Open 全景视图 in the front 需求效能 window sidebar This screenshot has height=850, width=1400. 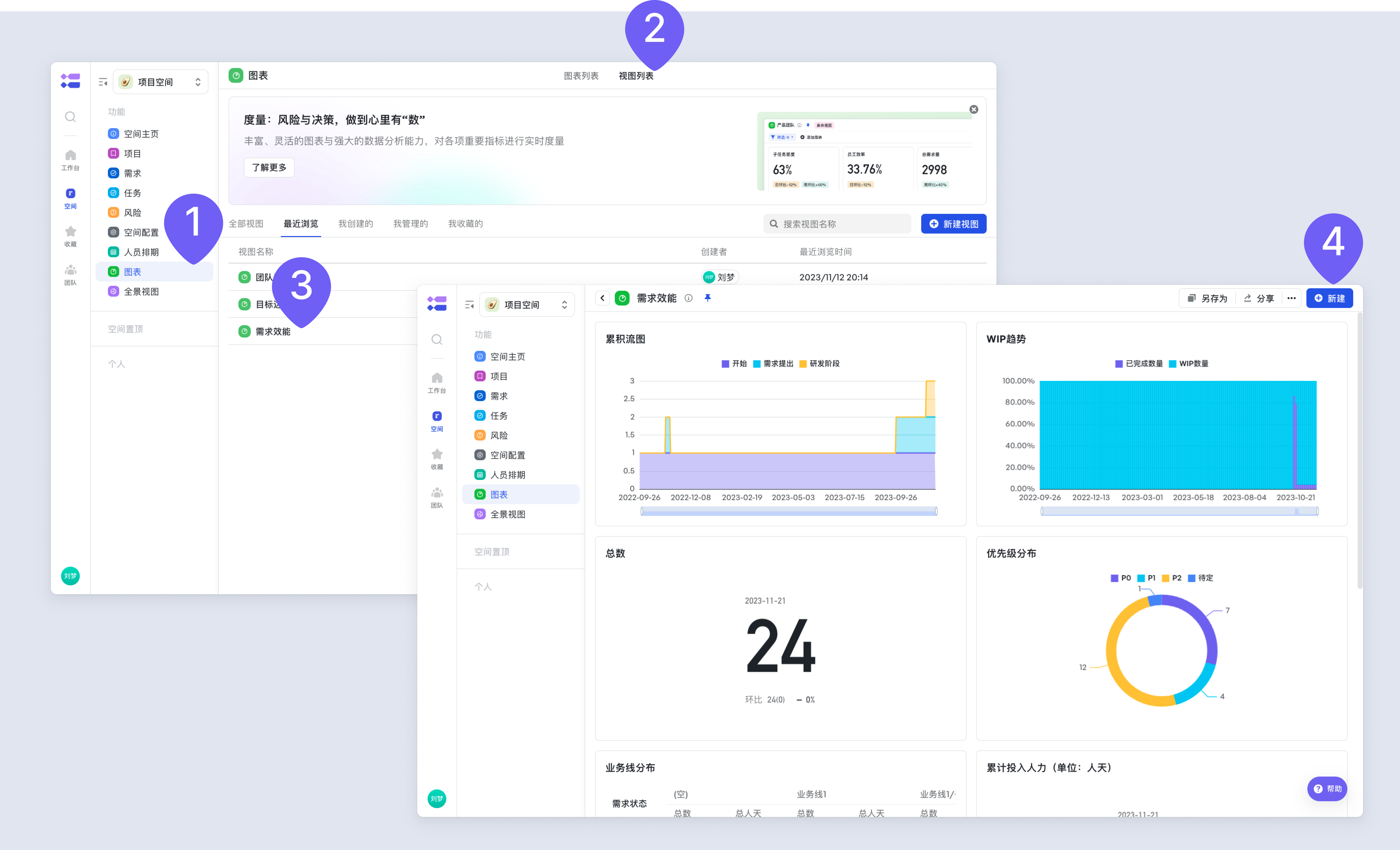(521, 514)
